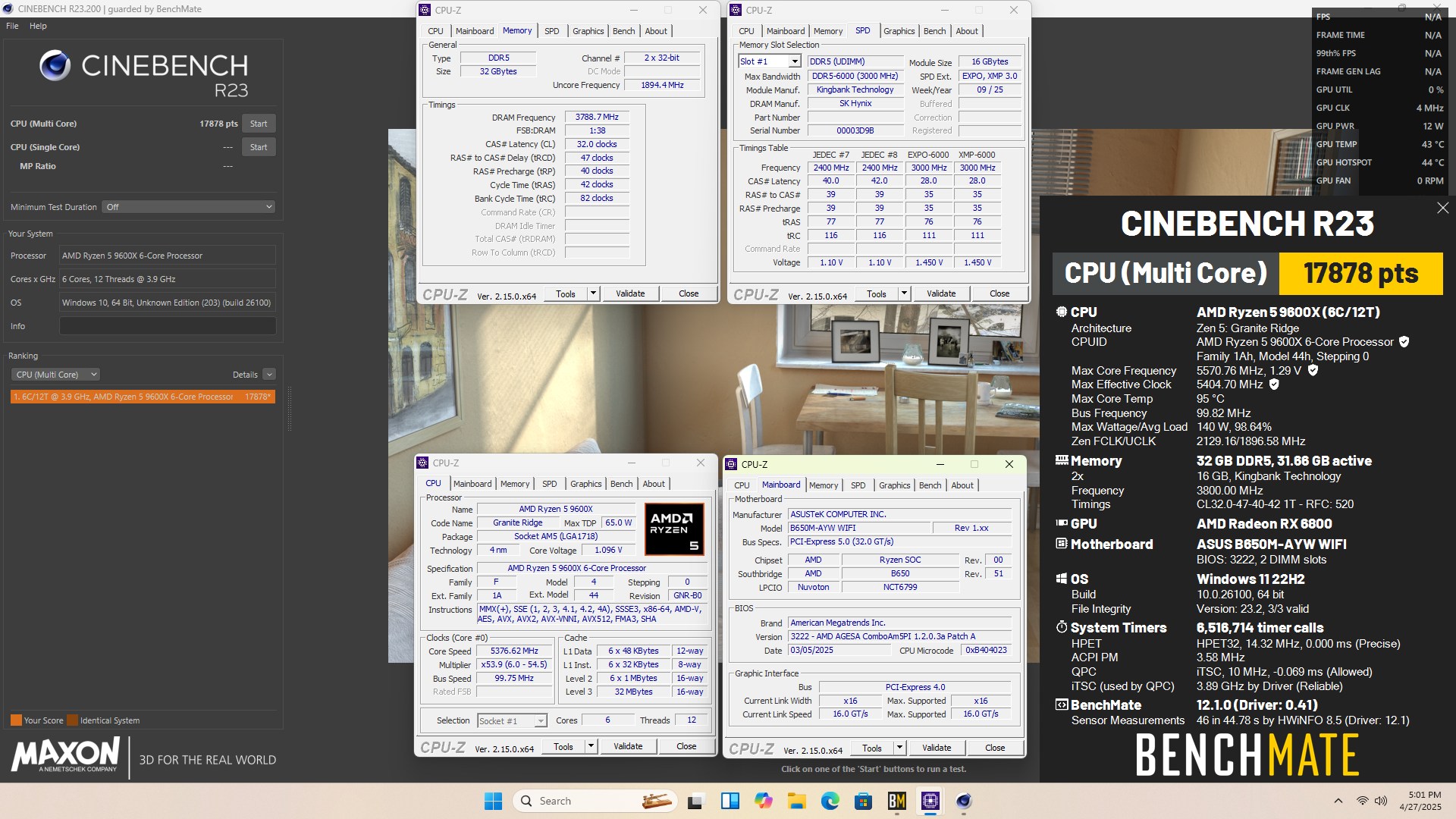Start the CPU (Multi Core) test
The width and height of the screenshot is (1456, 819).
point(259,124)
